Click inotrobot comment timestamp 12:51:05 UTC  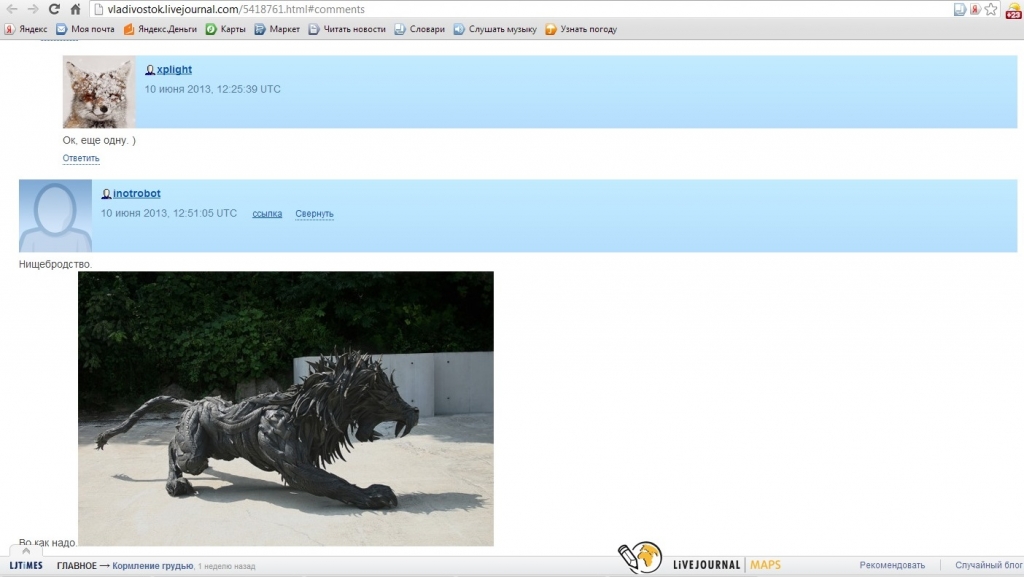coord(168,213)
